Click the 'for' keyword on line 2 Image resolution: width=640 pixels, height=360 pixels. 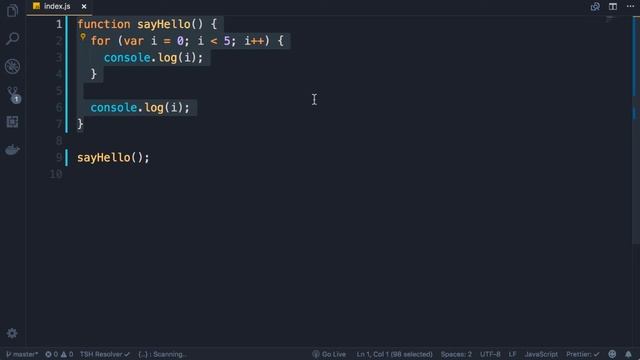[100, 41]
